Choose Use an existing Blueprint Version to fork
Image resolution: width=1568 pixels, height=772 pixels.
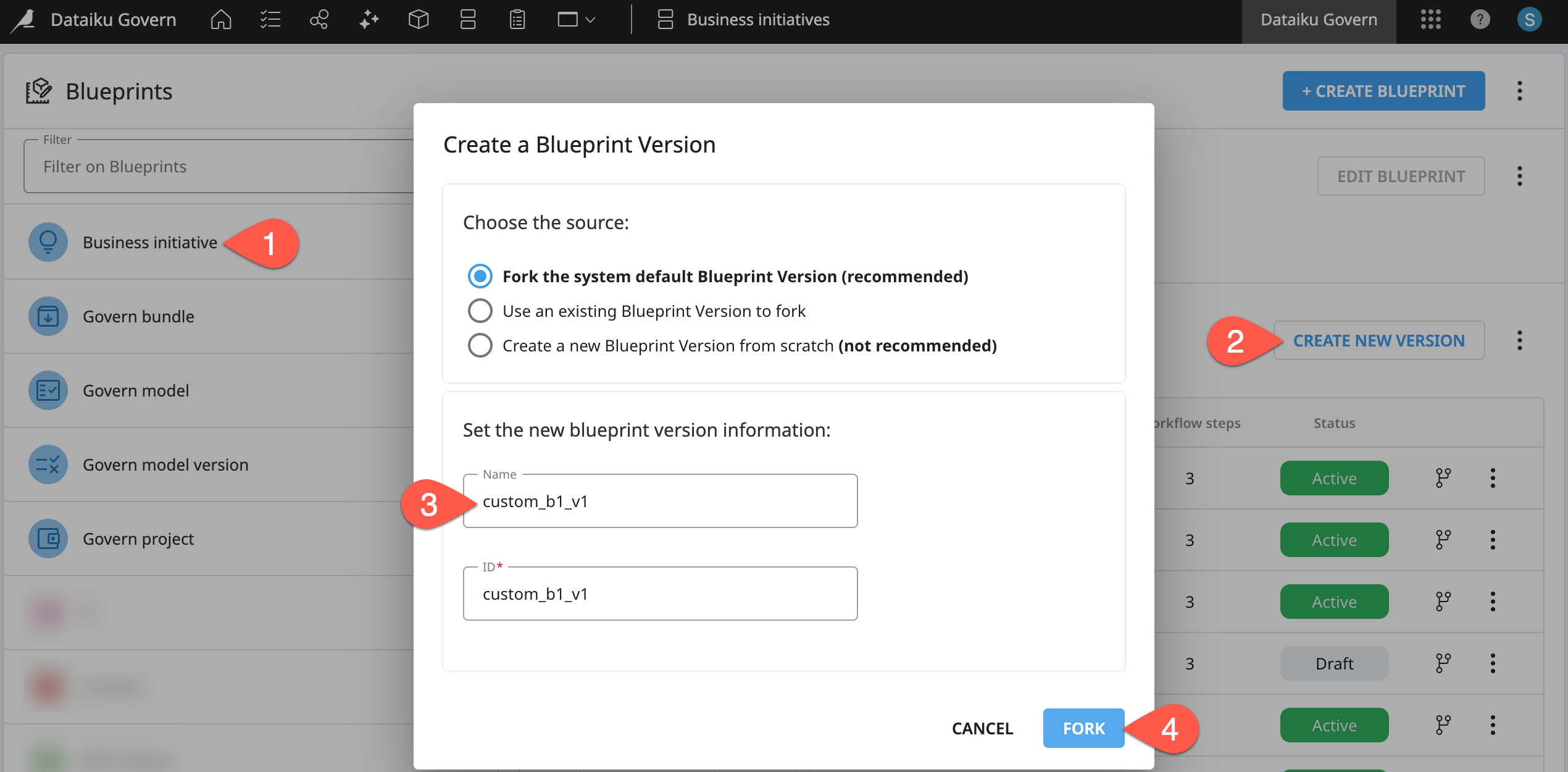[480, 311]
